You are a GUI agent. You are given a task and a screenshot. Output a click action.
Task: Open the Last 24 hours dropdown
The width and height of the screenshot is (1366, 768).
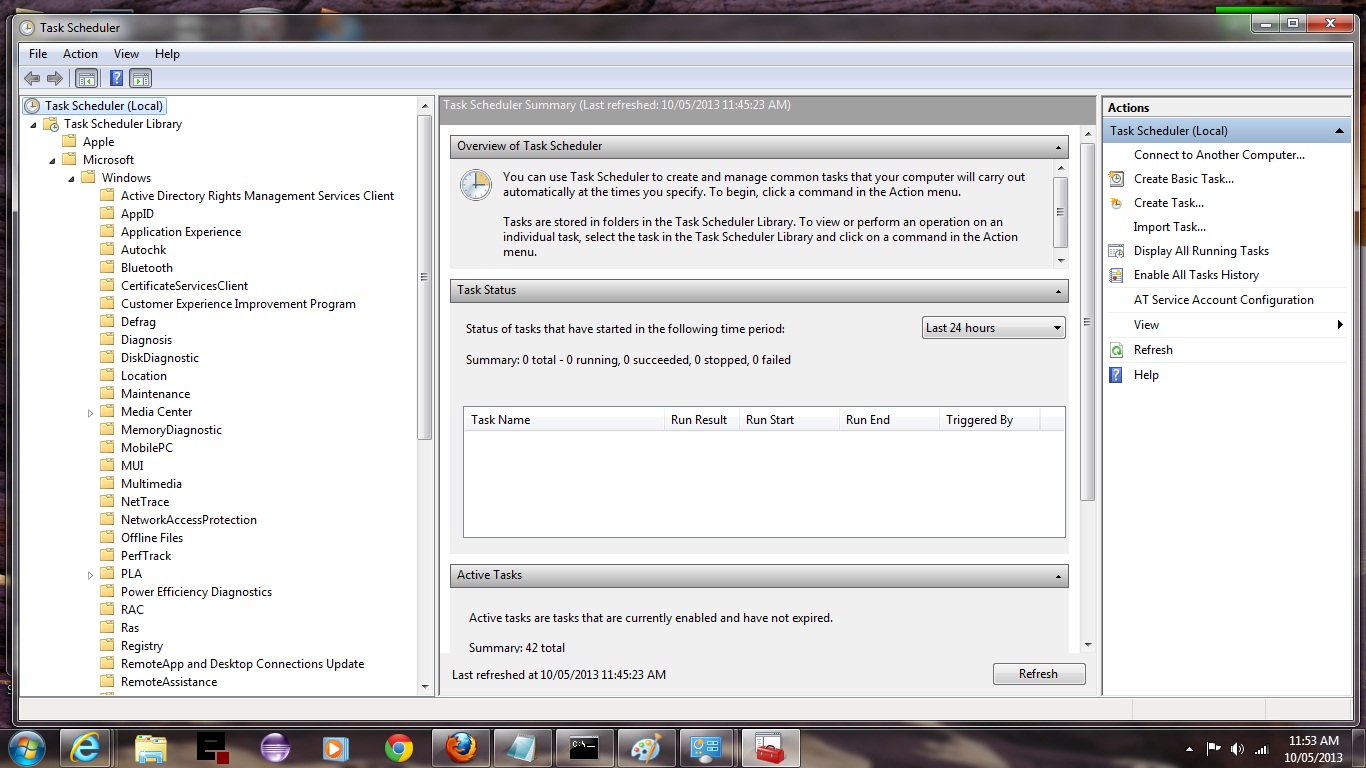[x=993, y=328]
